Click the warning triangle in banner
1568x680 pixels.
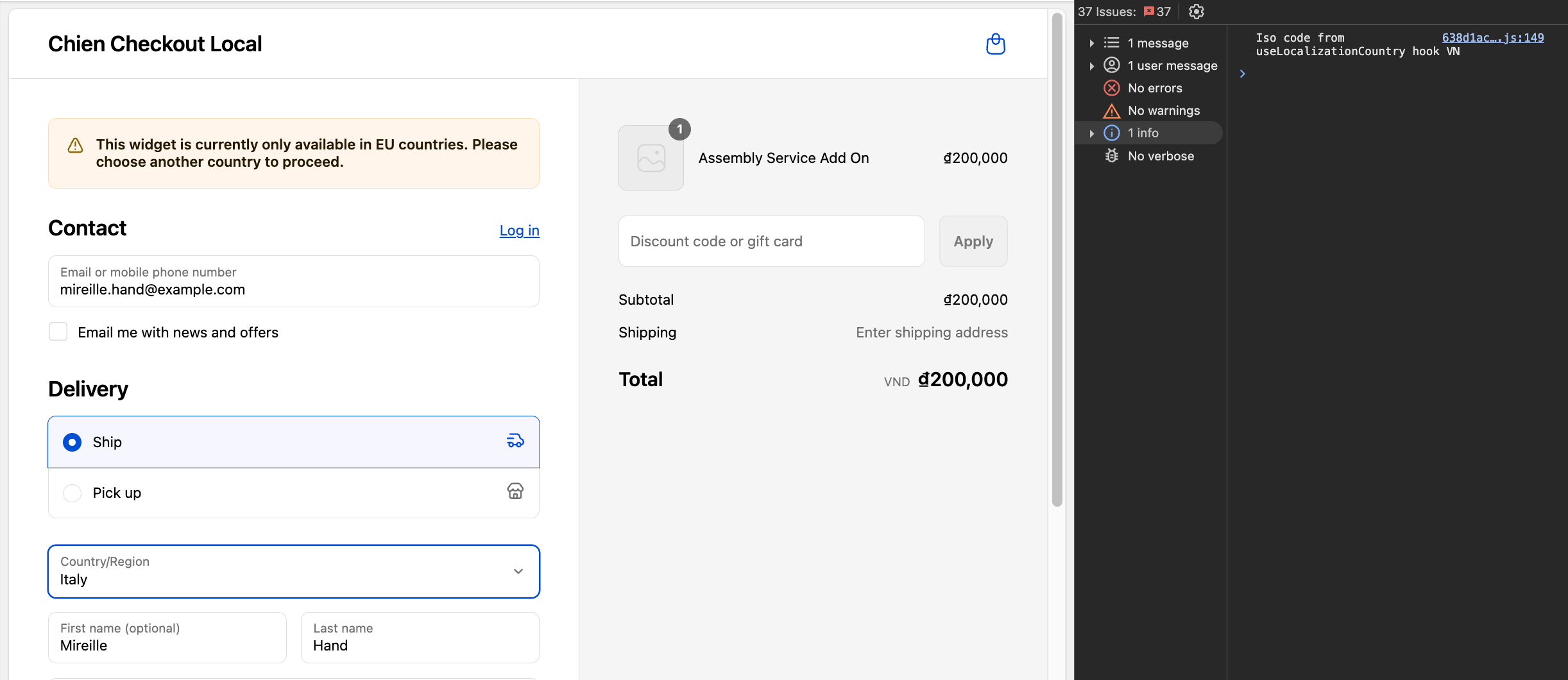(76, 146)
